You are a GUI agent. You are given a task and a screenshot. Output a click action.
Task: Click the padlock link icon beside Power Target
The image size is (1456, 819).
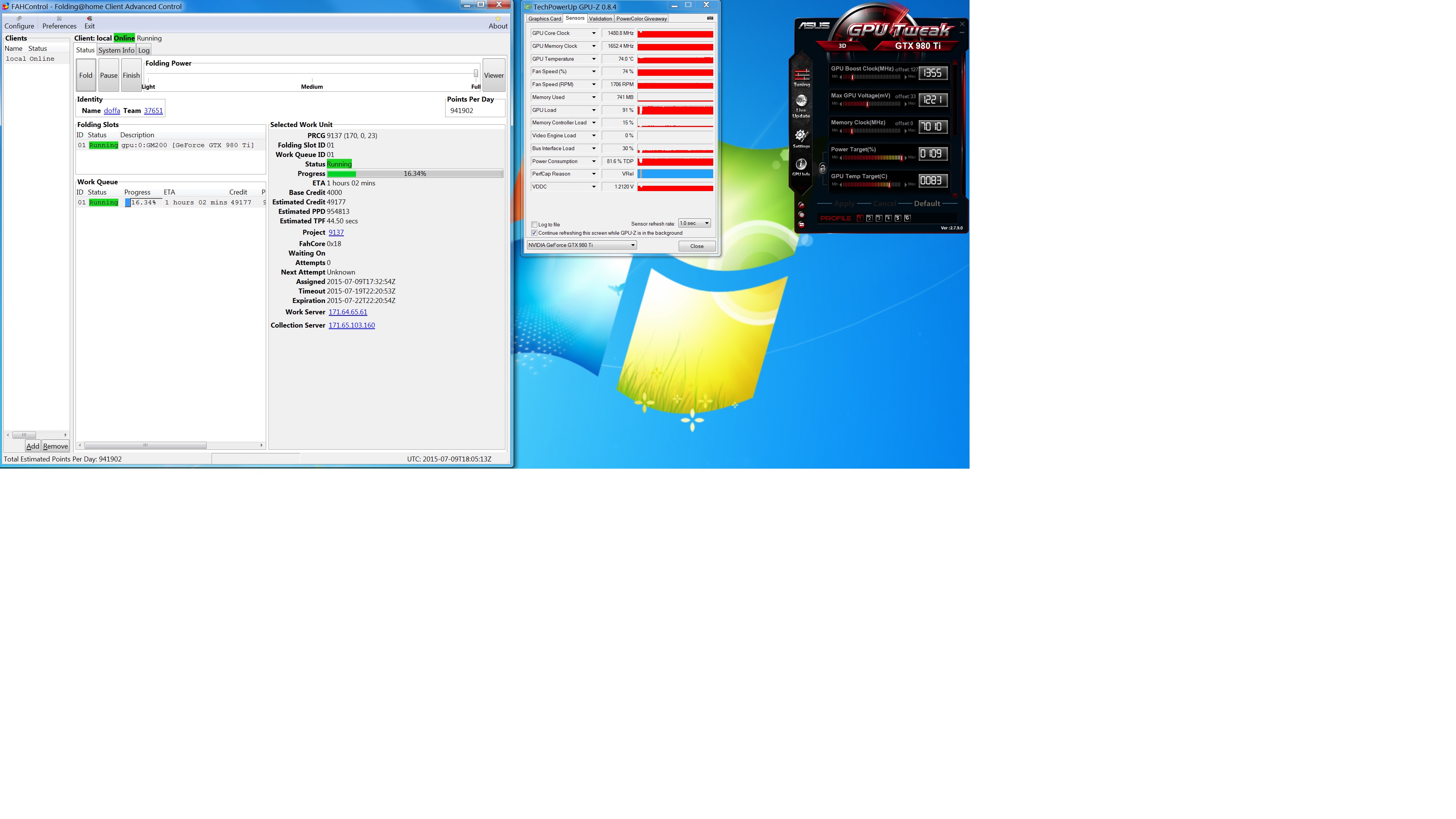click(x=822, y=168)
